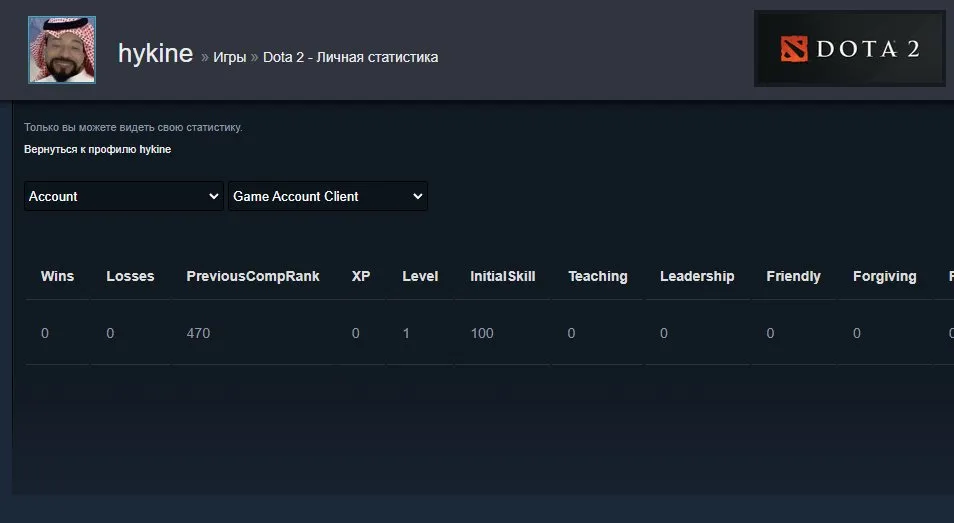Image resolution: width=954 pixels, height=523 pixels.
Task: Click the Account dropdown chevron arrow
Action: [x=214, y=196]
